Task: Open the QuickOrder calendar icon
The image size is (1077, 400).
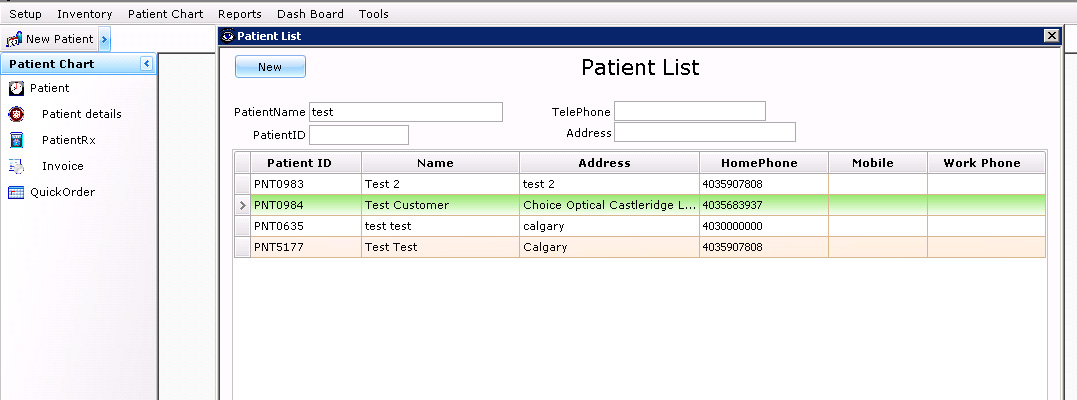Action: (16, 192)
